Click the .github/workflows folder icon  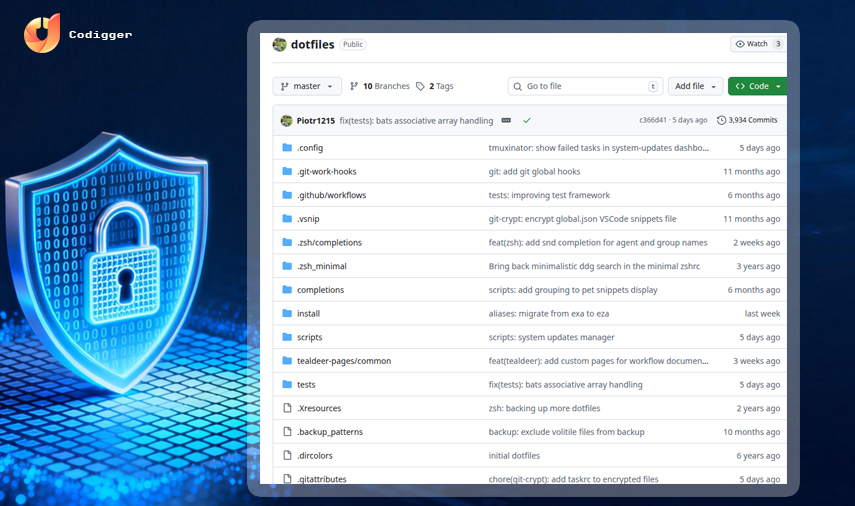[x=287, y=195]
